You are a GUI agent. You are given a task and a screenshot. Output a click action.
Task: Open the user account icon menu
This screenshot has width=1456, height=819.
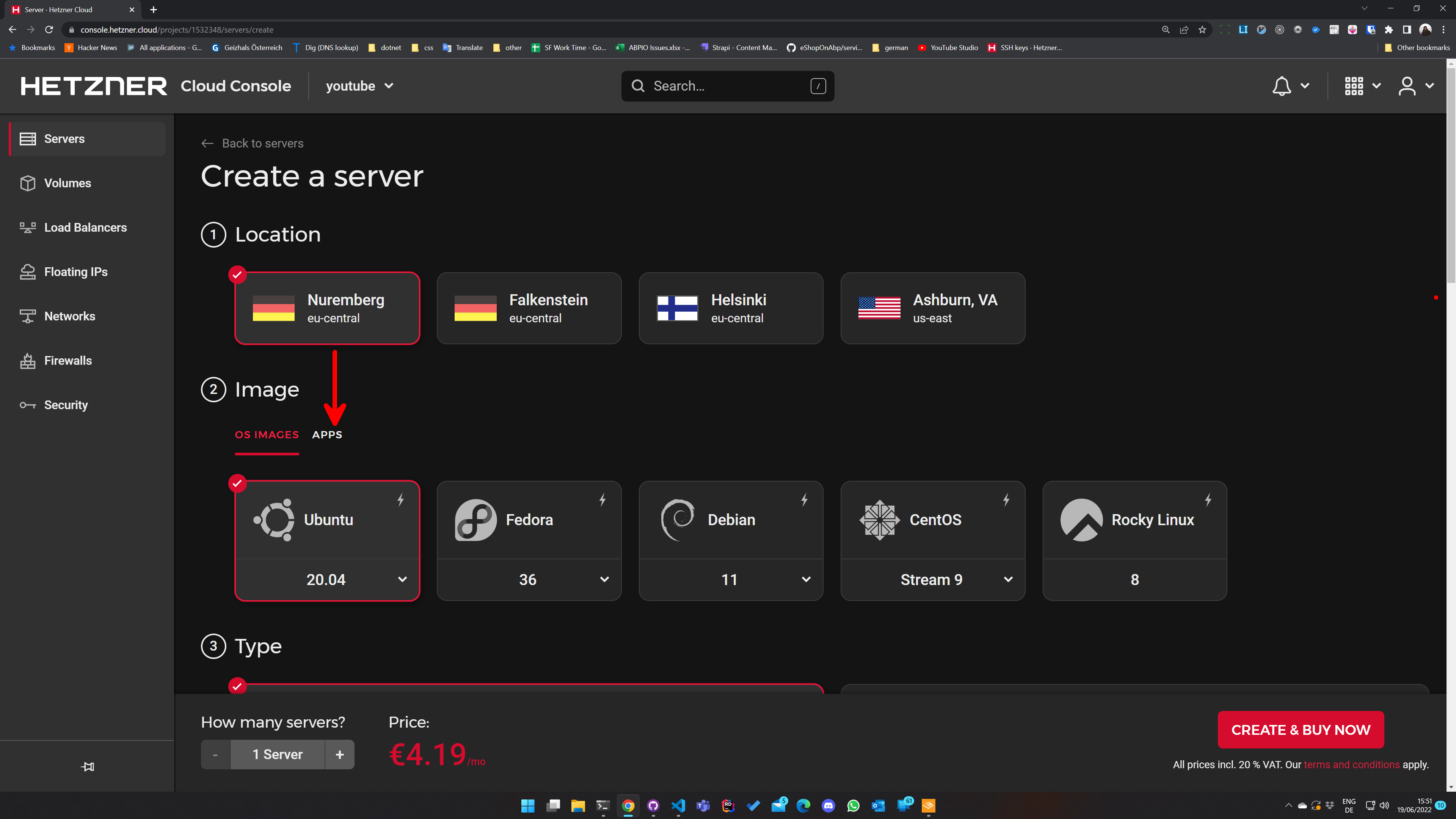(1407, 86)
